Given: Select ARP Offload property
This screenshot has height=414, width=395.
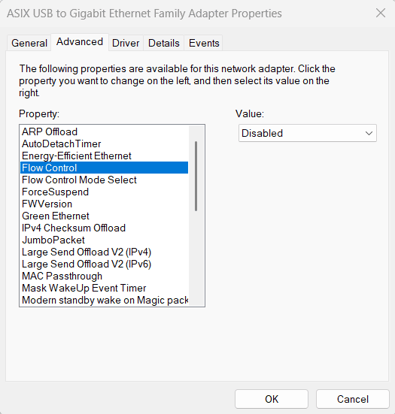Looking at the screenshot, I should point(104,132).
